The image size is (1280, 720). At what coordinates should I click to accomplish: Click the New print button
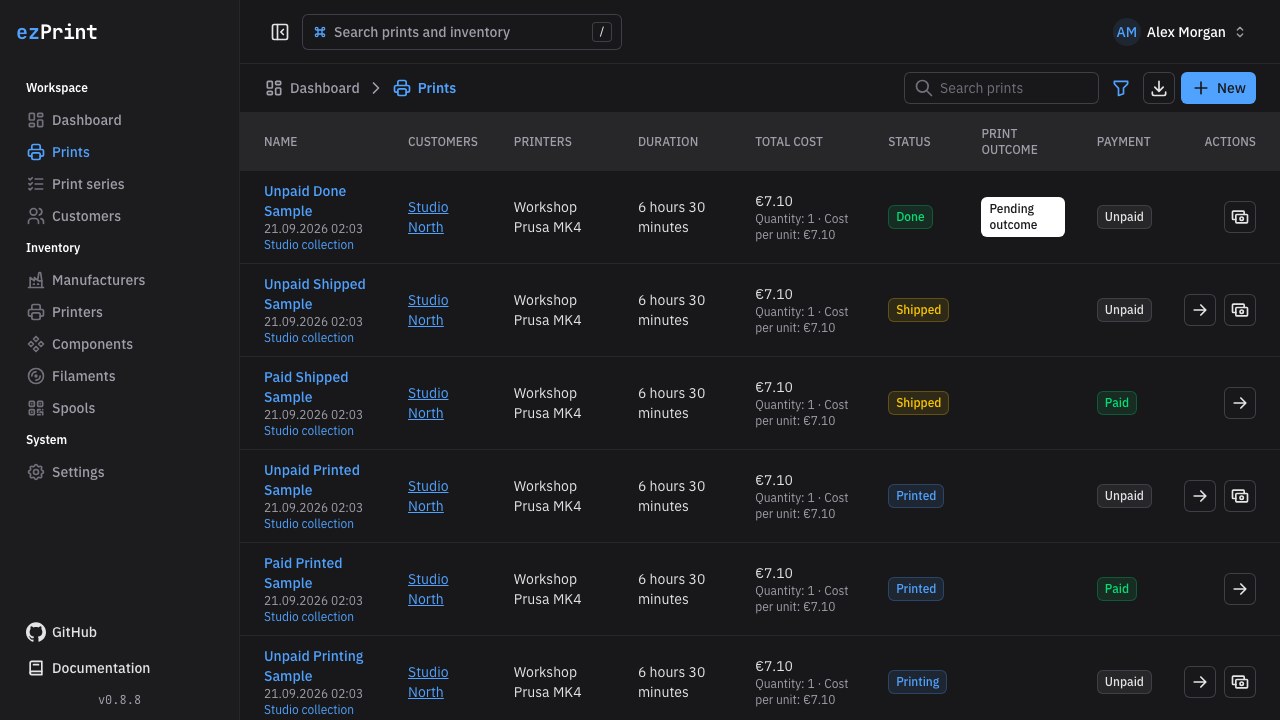(x=1219, y=88)
